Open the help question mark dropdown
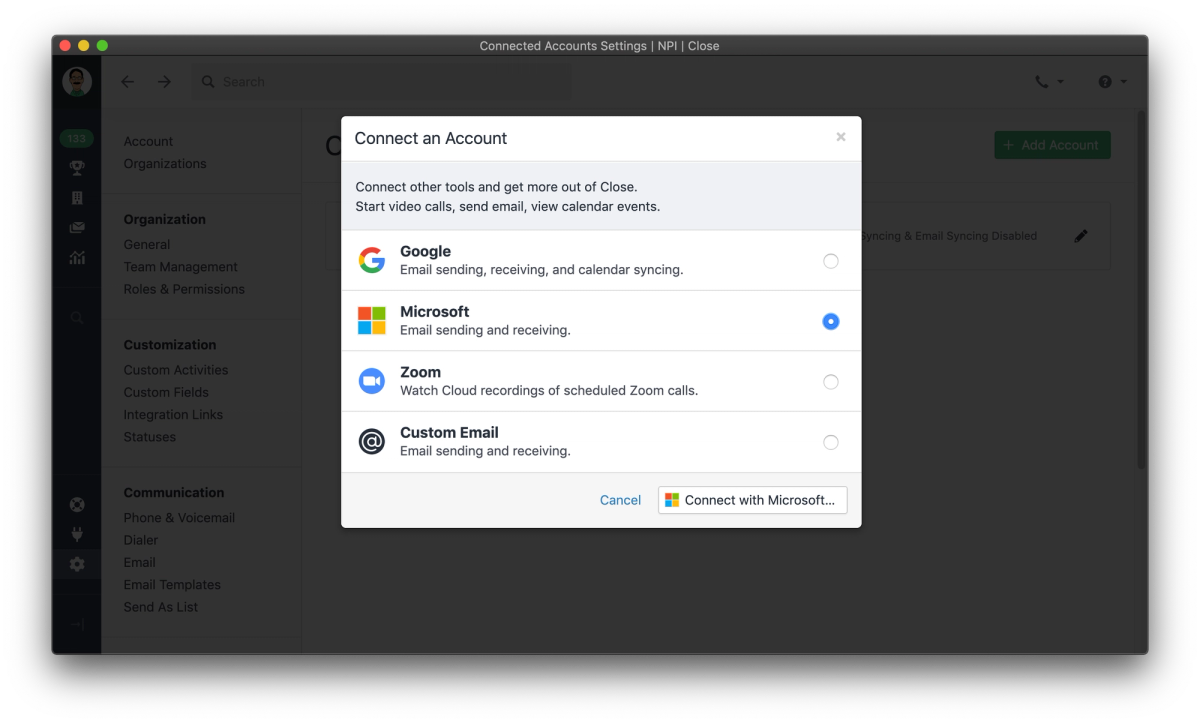This screenshot has height=723, width=1200. click(1112, 82)
